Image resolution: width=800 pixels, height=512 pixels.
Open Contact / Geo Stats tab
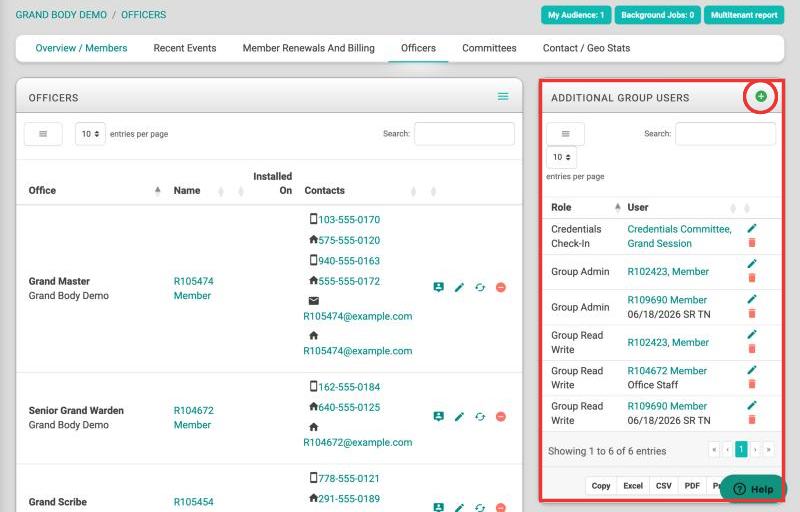(x=586, y=48)
